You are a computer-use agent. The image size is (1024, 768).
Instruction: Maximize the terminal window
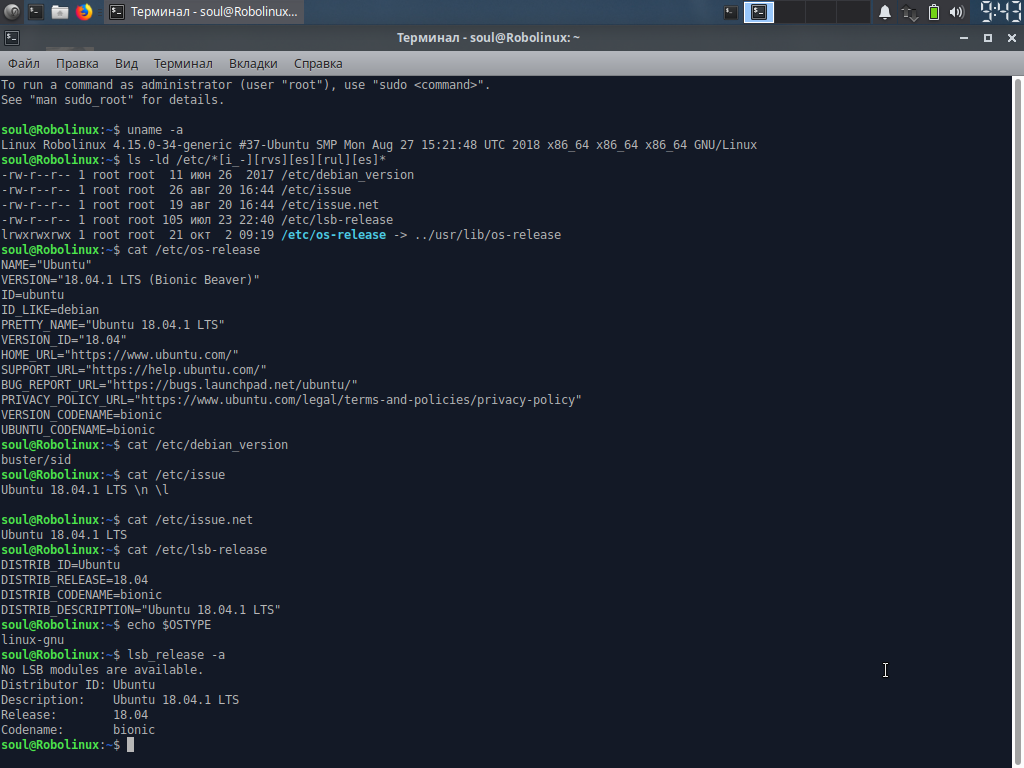coord(987,38)
